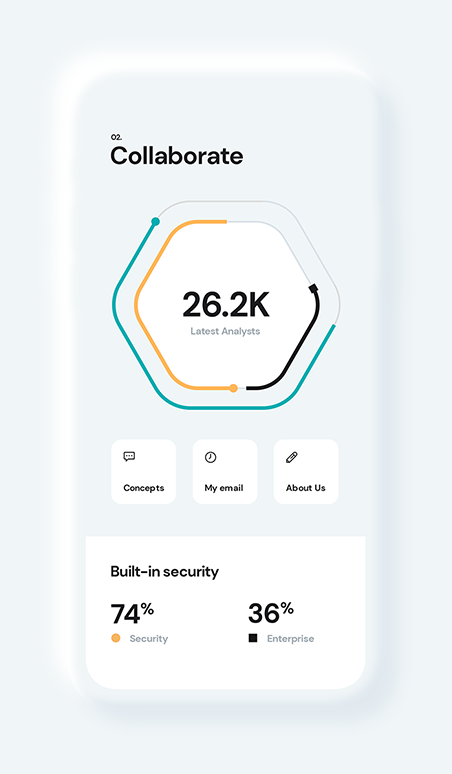Open the My email card
The image size is (452, 774).
(225, 471)
